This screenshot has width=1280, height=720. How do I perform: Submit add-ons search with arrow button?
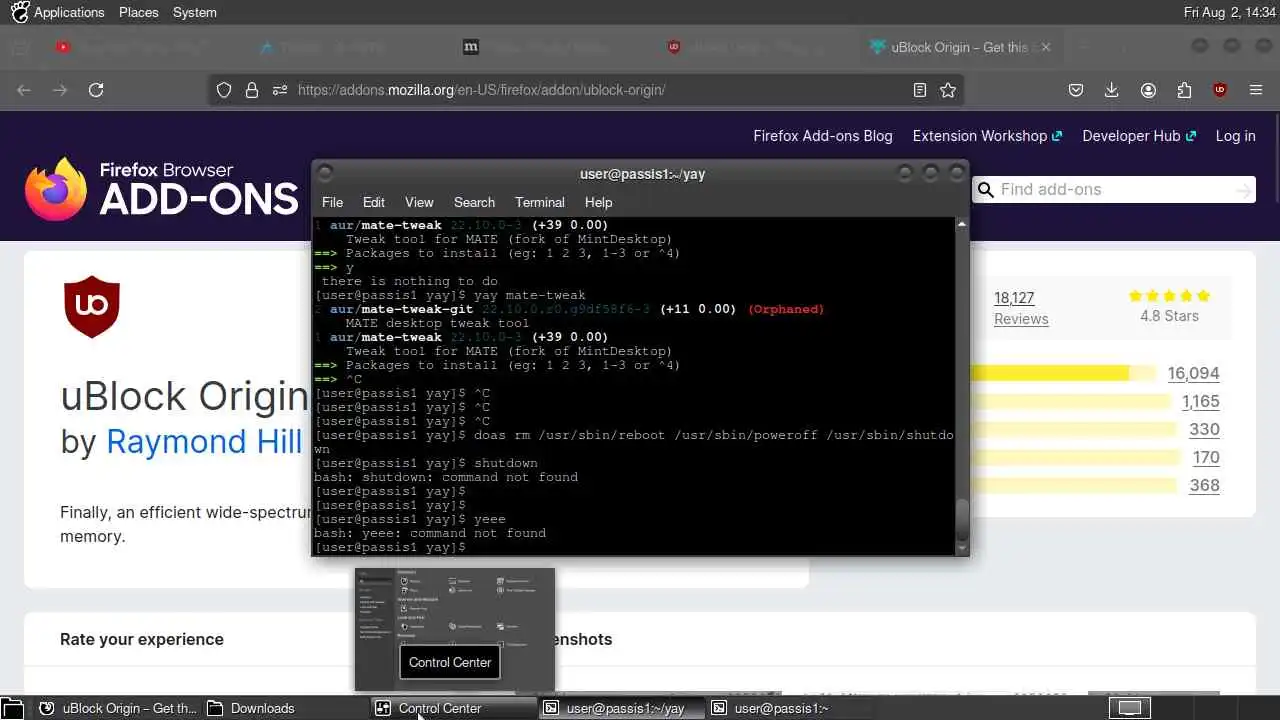(1243, 189)
